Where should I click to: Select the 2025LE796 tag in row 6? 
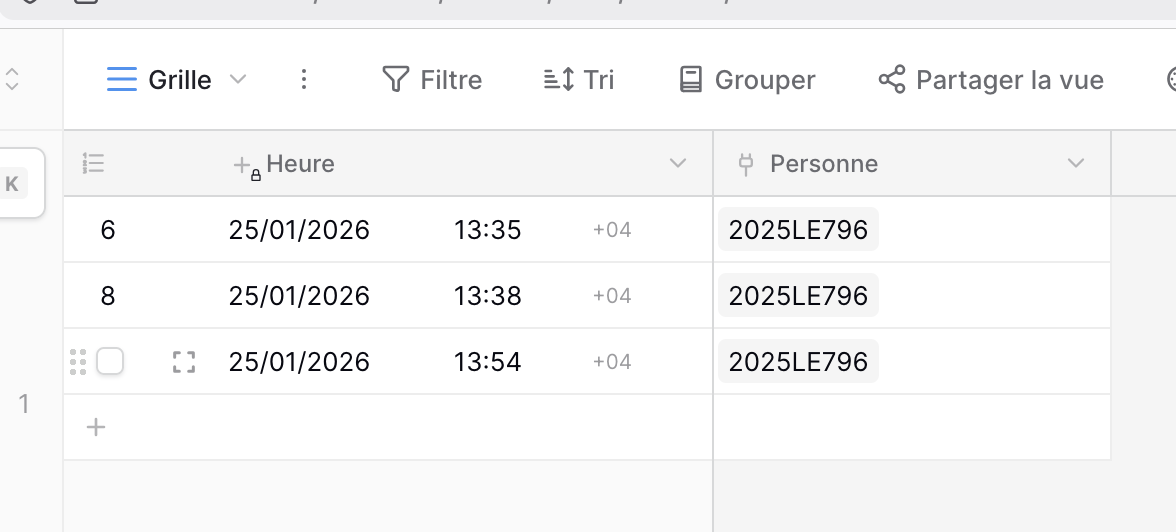coord(798,230)
